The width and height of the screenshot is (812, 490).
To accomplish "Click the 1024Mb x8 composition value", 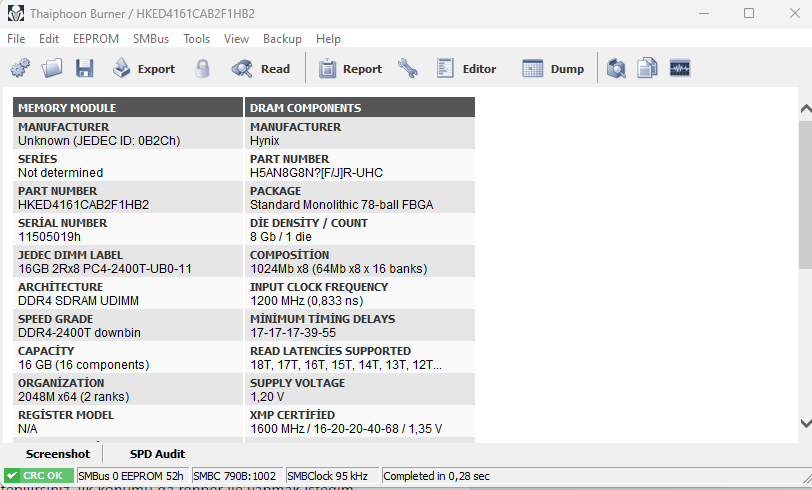I will click(x=339, y=269).
